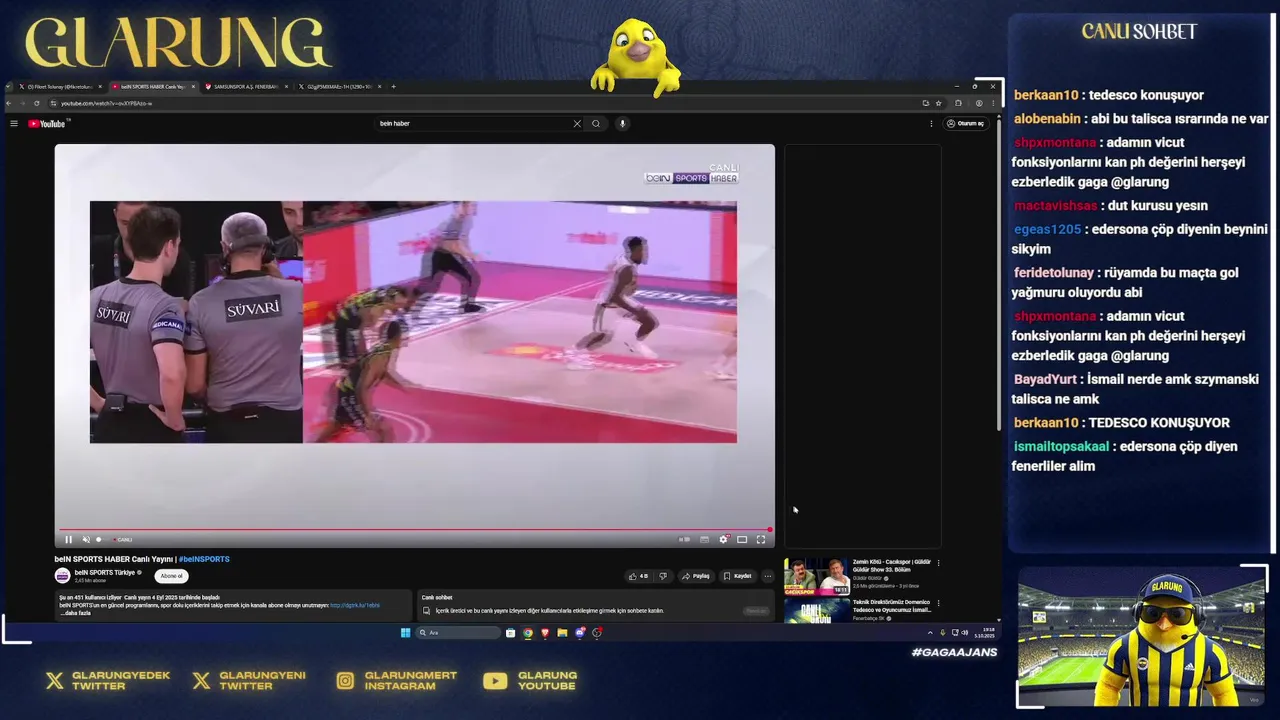Expand the description with ...daha fazla

pos(75,613)
